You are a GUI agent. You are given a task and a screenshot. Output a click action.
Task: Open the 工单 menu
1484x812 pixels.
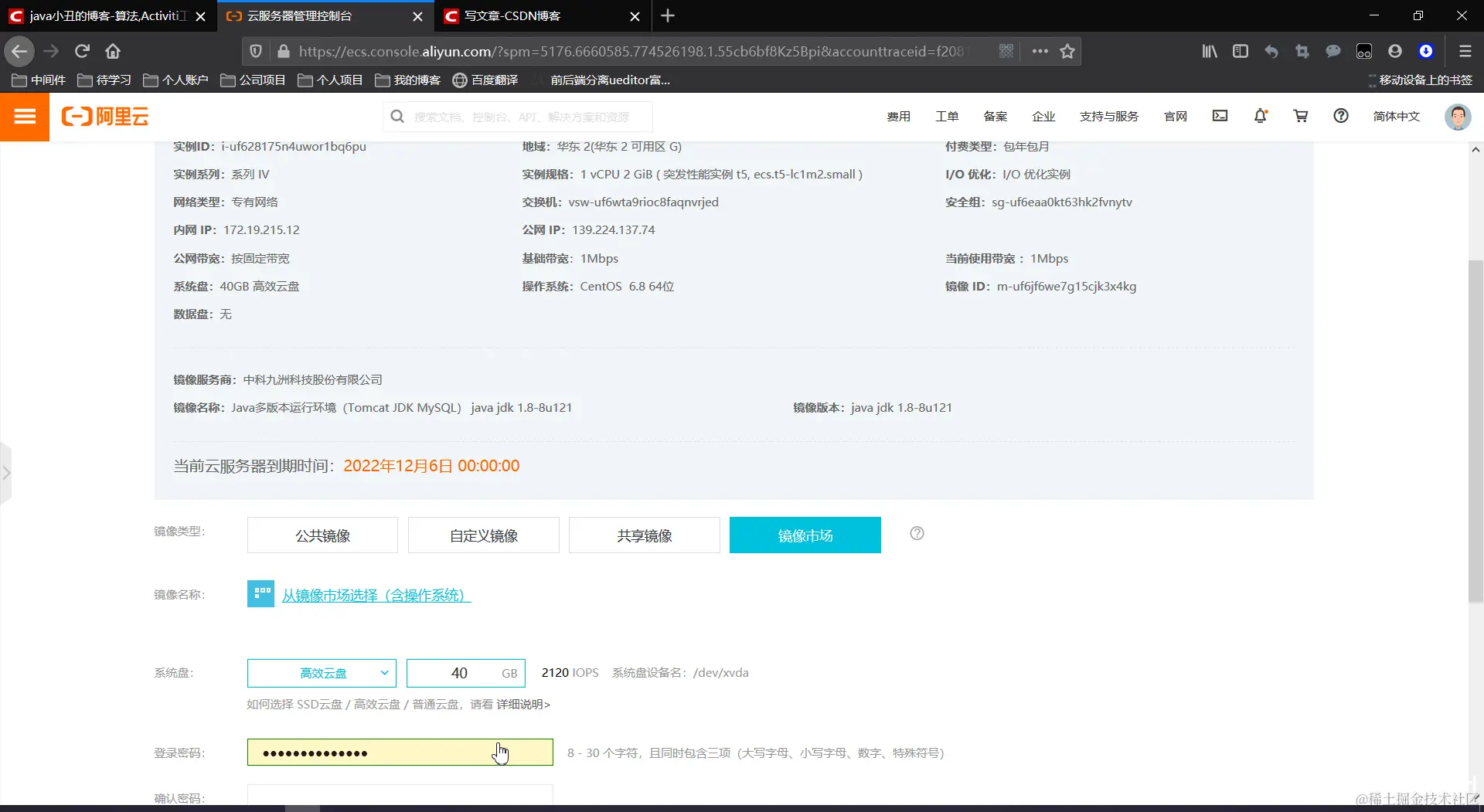pyautogui.click(x=947, y=116)
